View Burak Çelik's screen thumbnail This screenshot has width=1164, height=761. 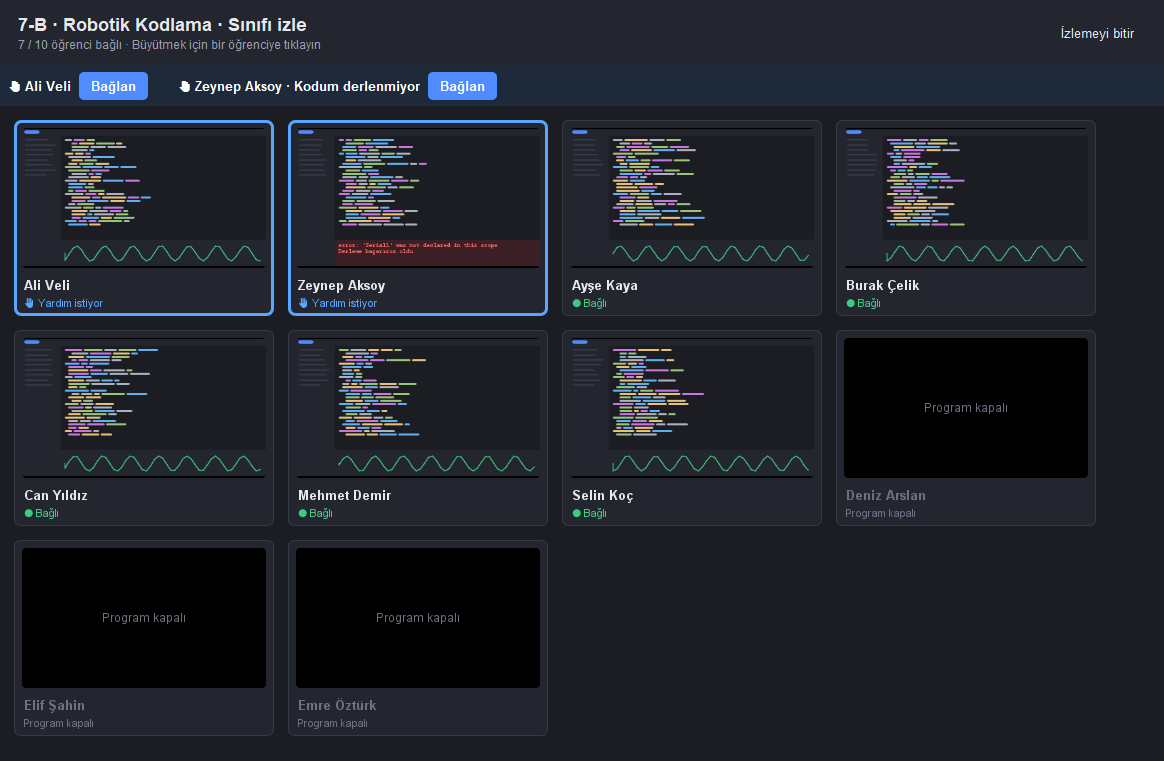click(x=966, y=197)
